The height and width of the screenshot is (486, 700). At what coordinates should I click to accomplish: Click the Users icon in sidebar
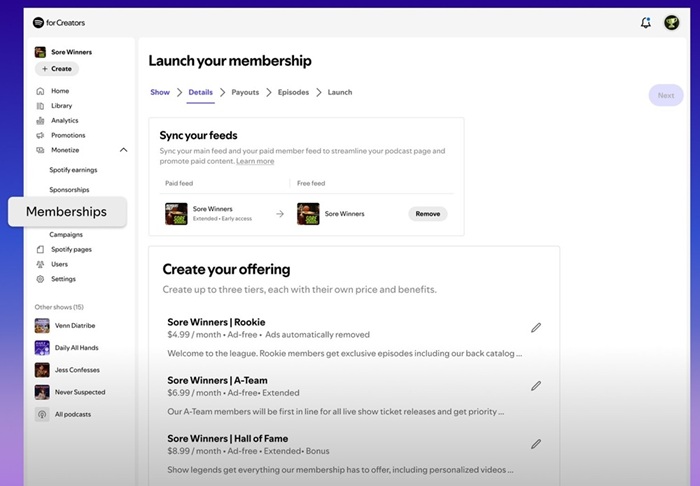coord(40,264)
